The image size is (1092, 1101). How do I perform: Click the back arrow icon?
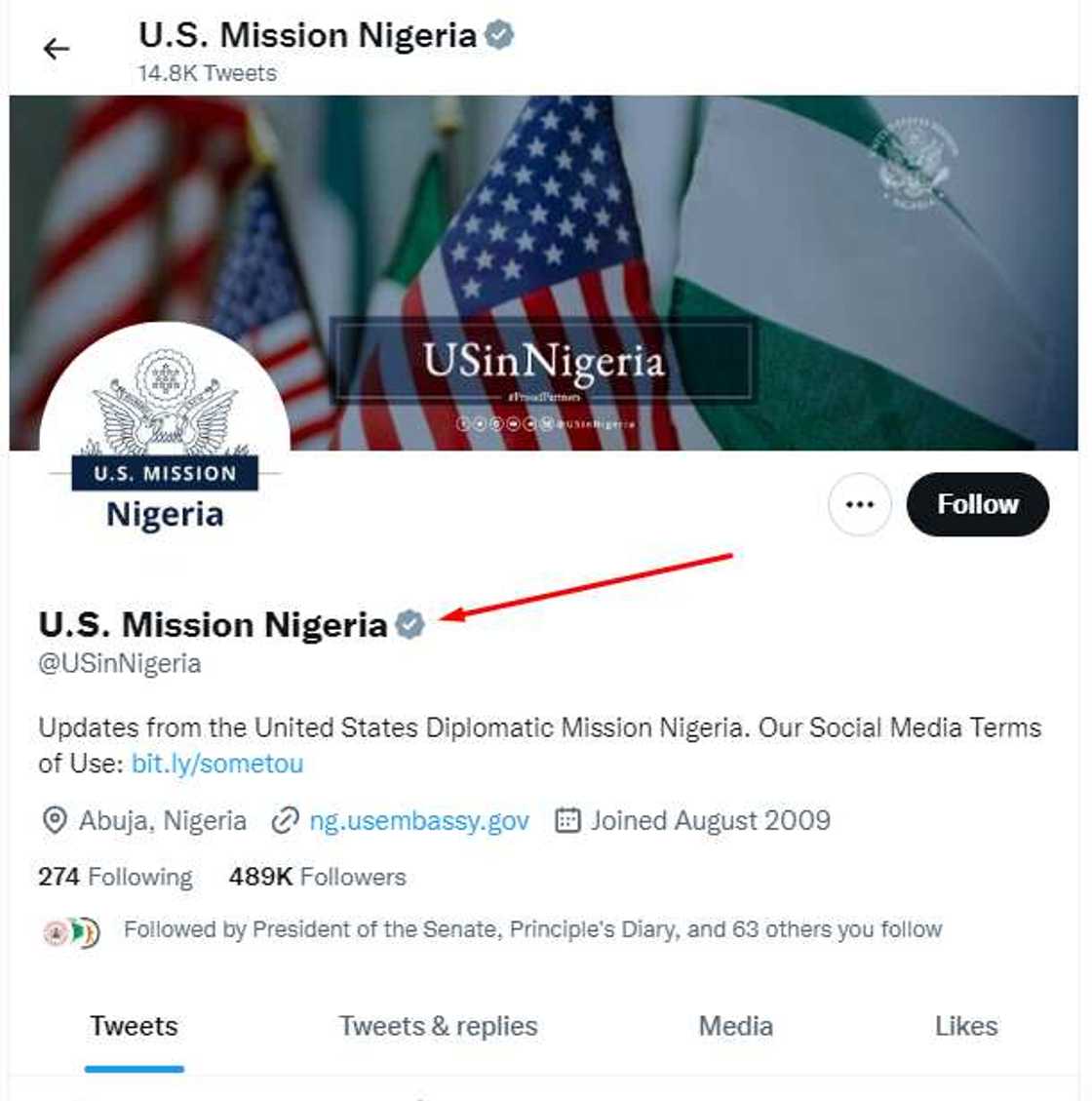pos(57,49)
